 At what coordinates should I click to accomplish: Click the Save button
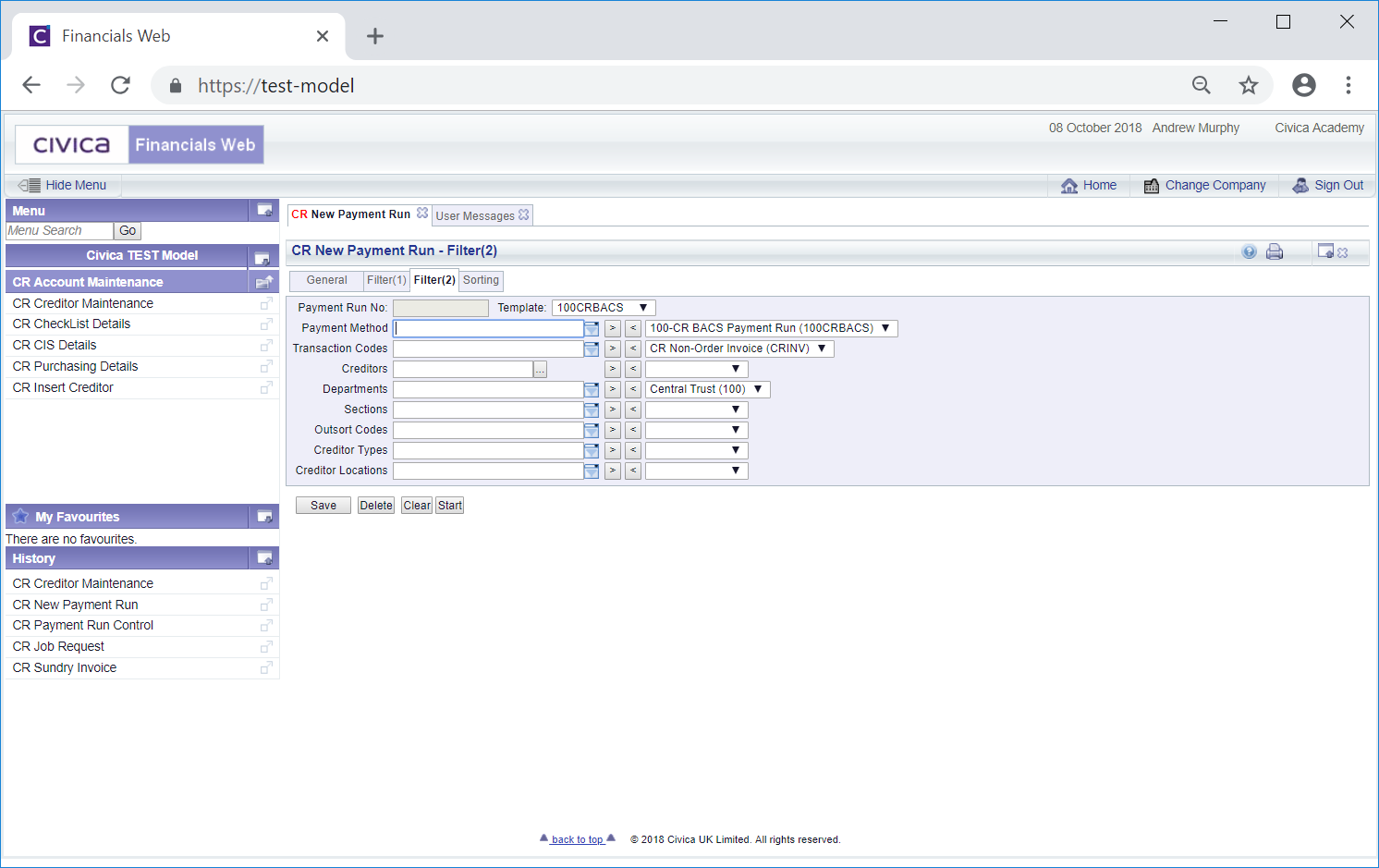(x=323, y=506)
